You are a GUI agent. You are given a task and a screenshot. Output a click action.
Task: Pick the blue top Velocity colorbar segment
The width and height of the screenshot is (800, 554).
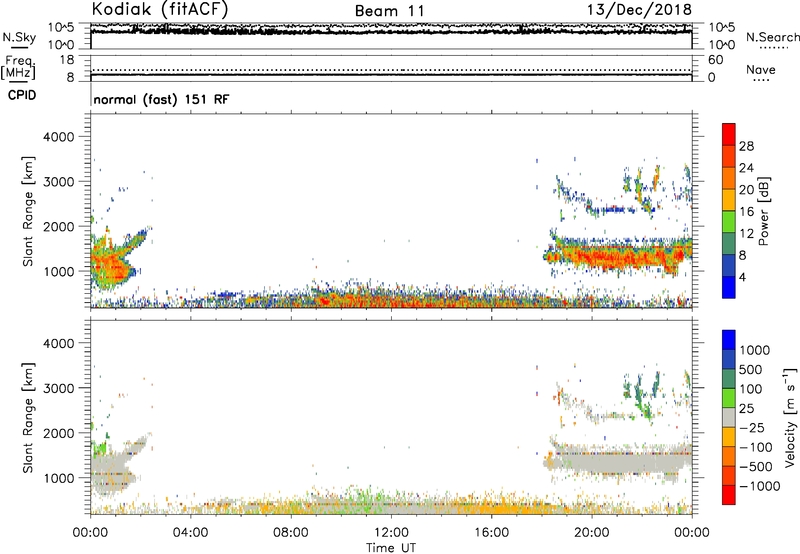729,340
